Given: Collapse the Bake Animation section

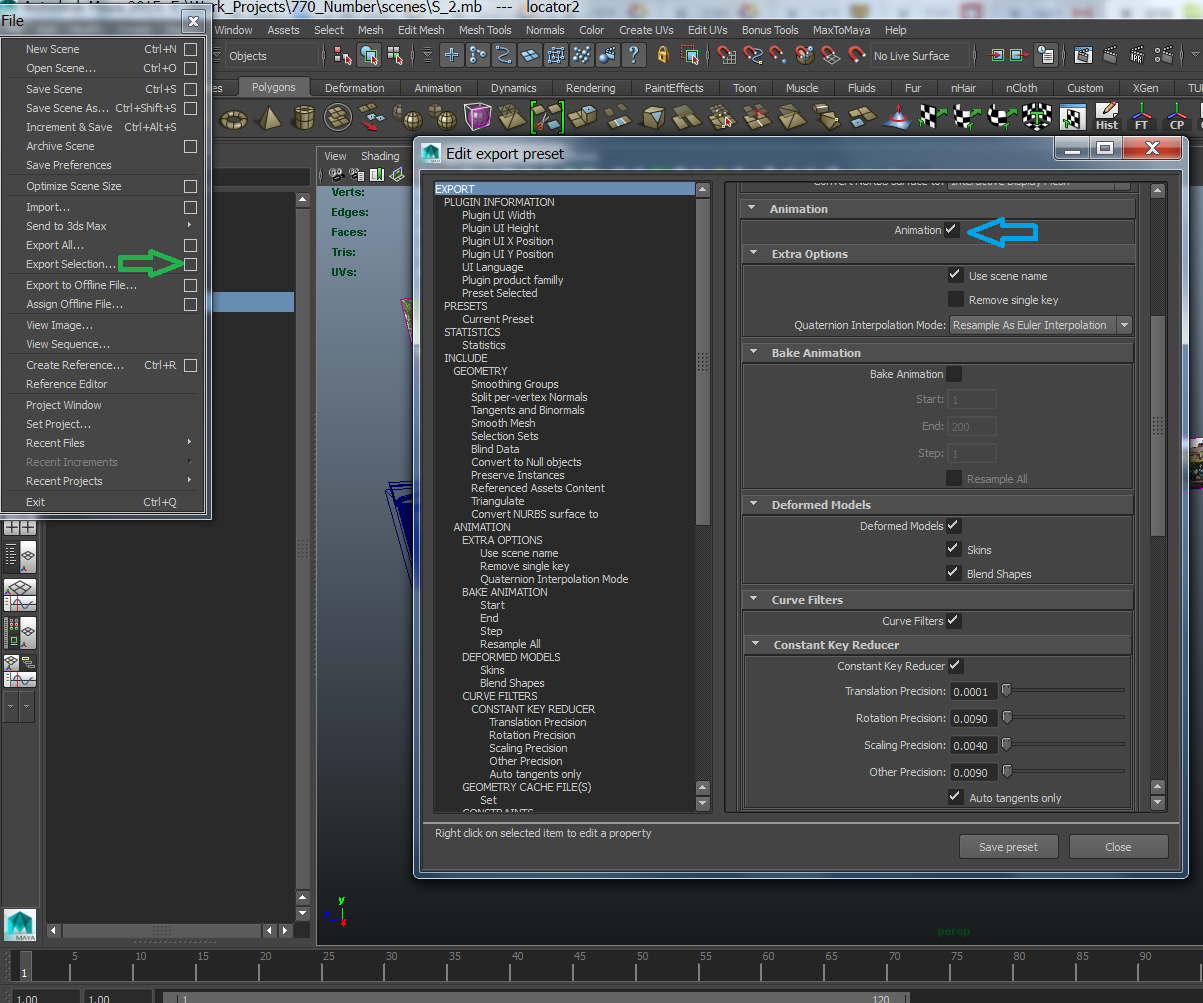Looking at the screenshot, I should point(752,353).
